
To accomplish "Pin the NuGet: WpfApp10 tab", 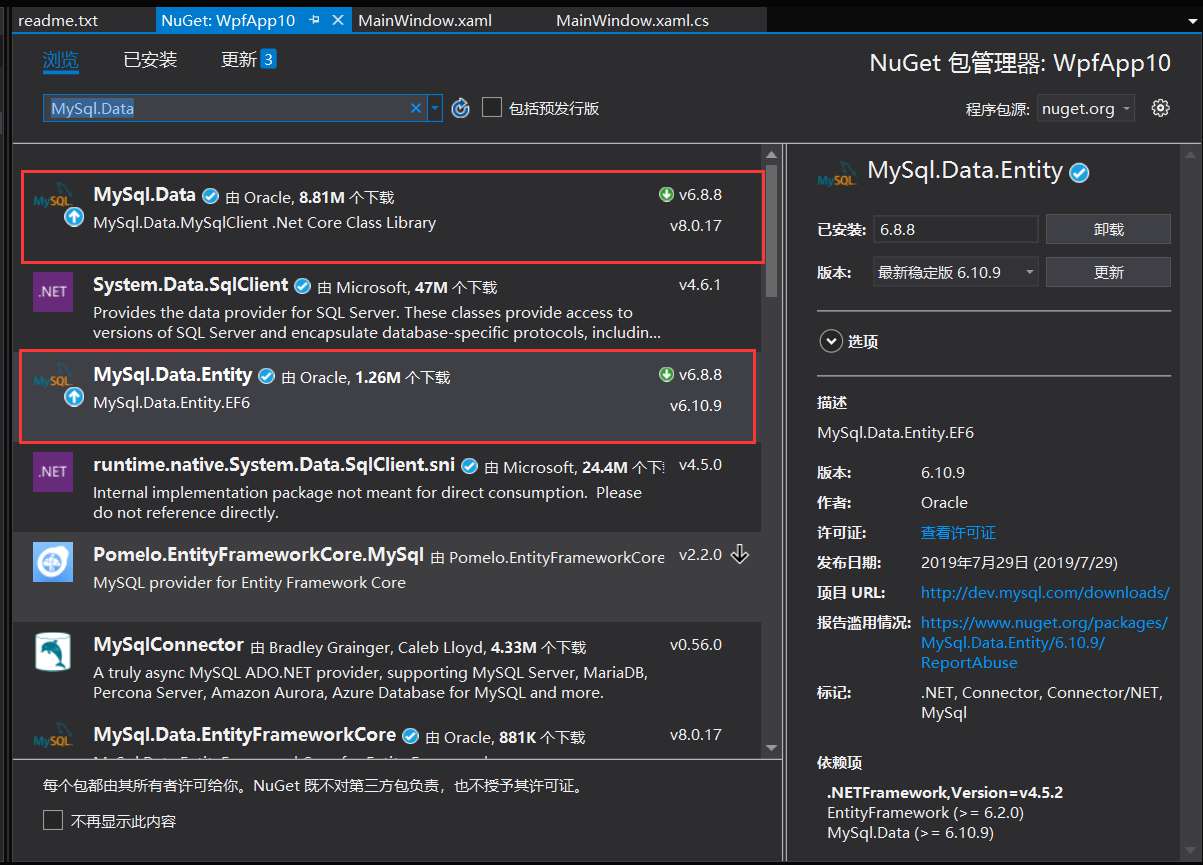I will (315, 20).
